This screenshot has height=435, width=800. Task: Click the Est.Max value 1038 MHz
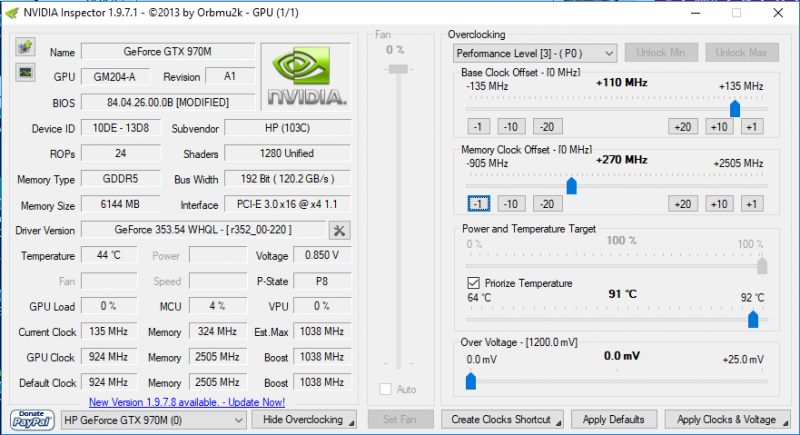(x=322, y=331)
